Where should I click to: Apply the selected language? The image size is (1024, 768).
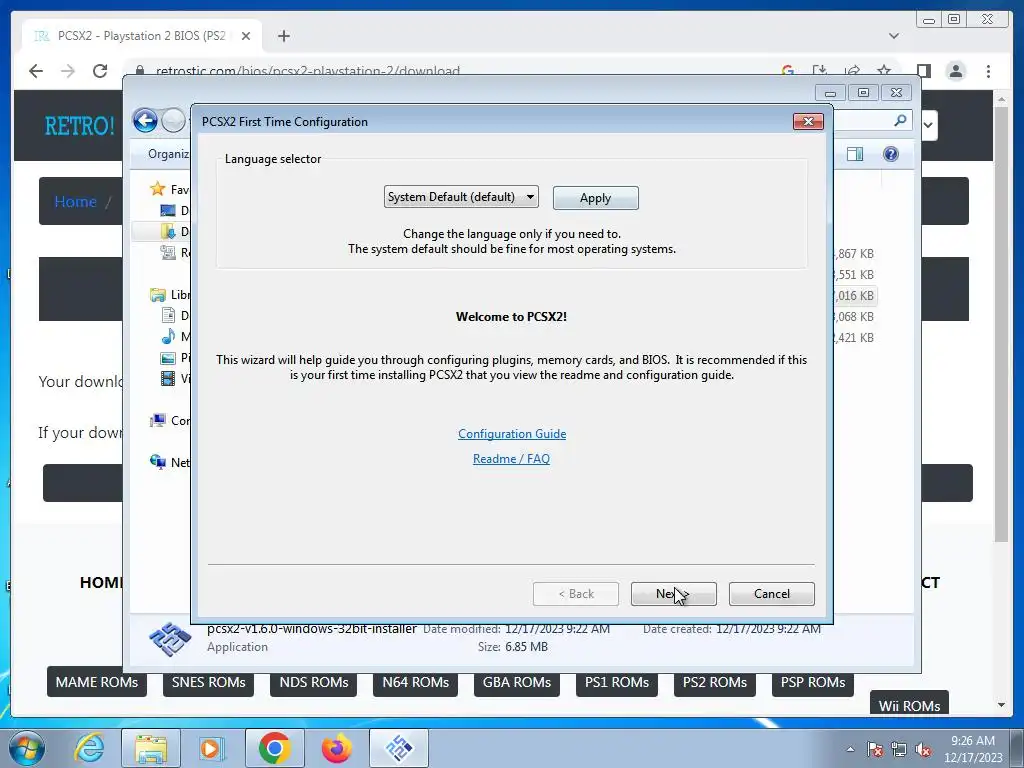[595, 198]
